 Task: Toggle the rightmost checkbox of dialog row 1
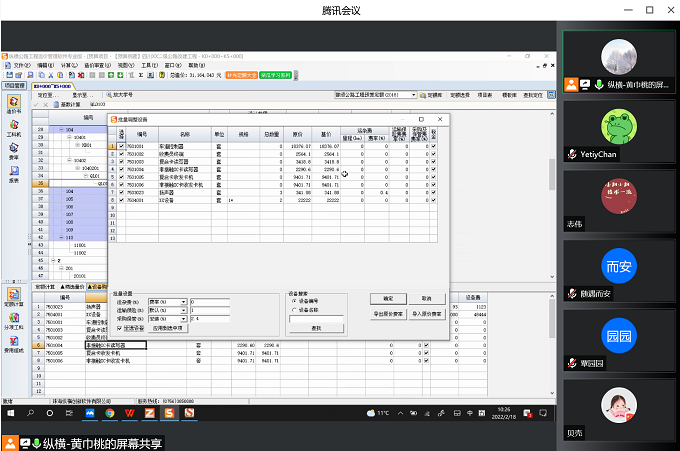[433, 146]
